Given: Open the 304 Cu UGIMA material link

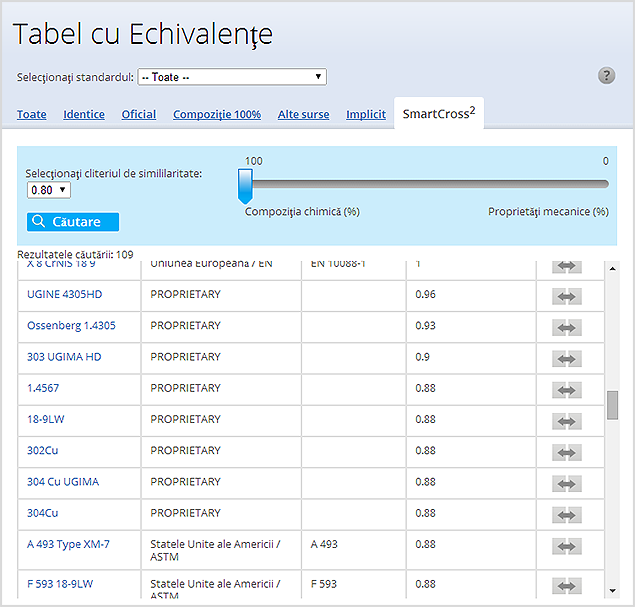Looking at the screenshot, I should click(63, 481).
